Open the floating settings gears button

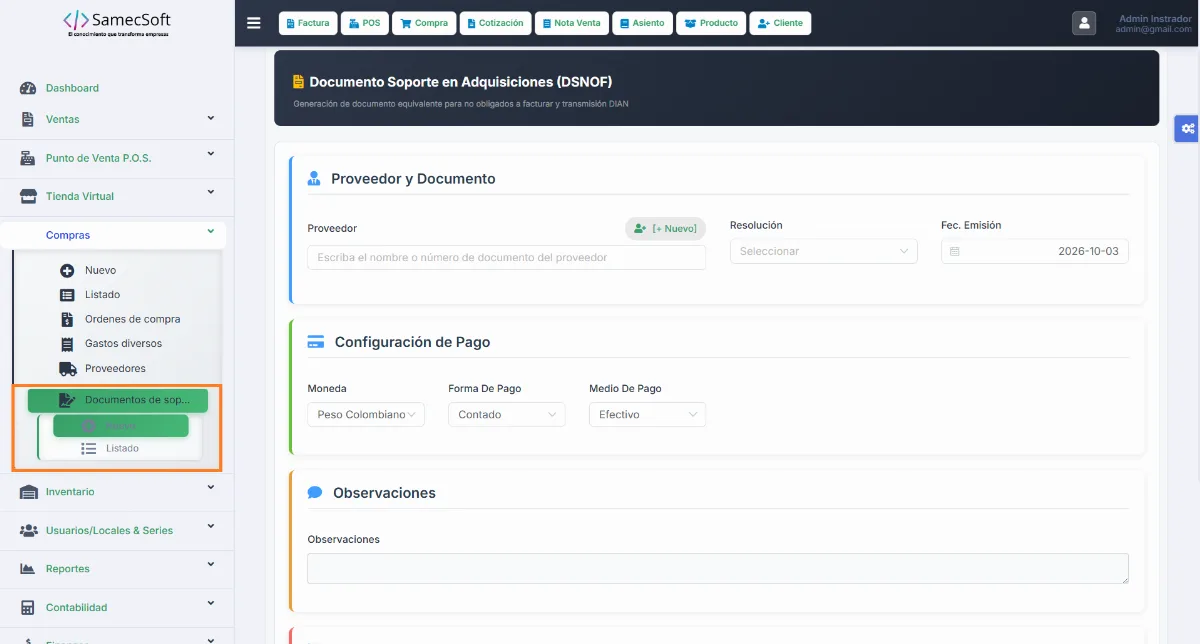click(x=1187, y=128)
